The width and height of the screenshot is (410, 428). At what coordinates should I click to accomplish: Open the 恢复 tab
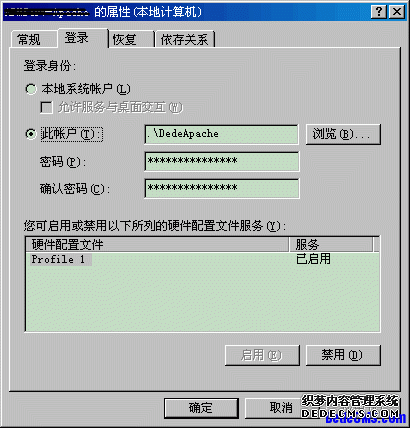[131, 40]
